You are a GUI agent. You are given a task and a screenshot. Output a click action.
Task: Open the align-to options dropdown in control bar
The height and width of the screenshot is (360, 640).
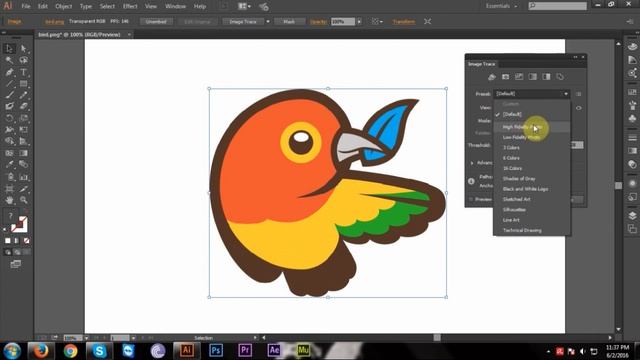click(x=377, y=21)
